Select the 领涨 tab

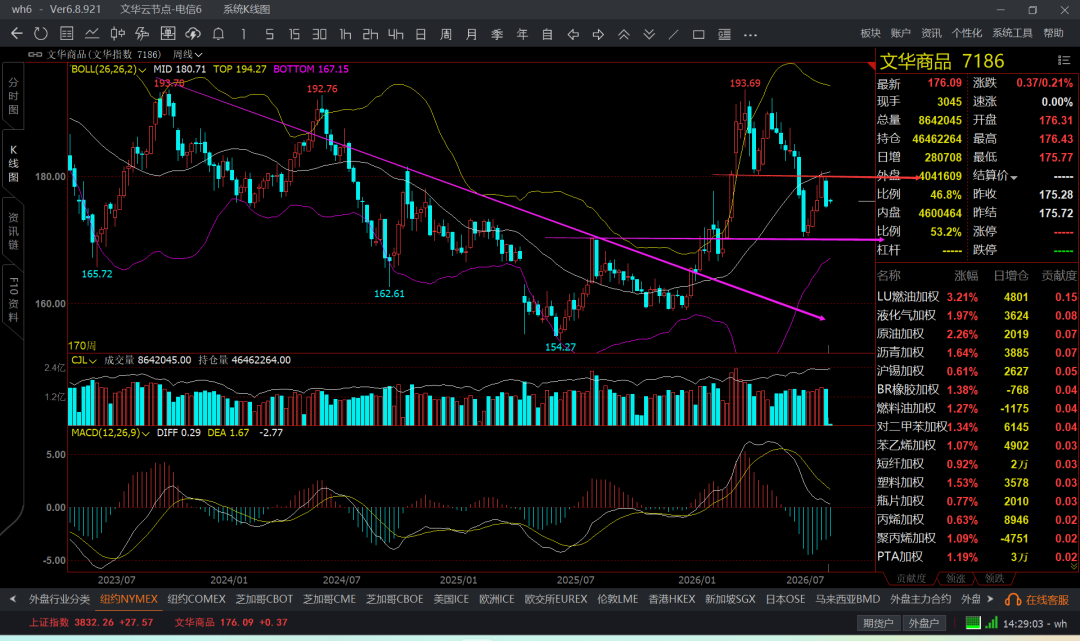coord(956,578)
